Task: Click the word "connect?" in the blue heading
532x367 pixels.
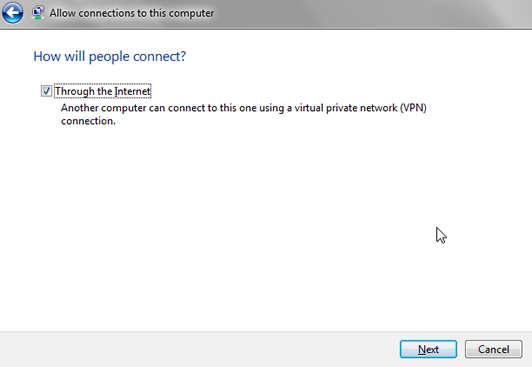Action: [159, 56]
